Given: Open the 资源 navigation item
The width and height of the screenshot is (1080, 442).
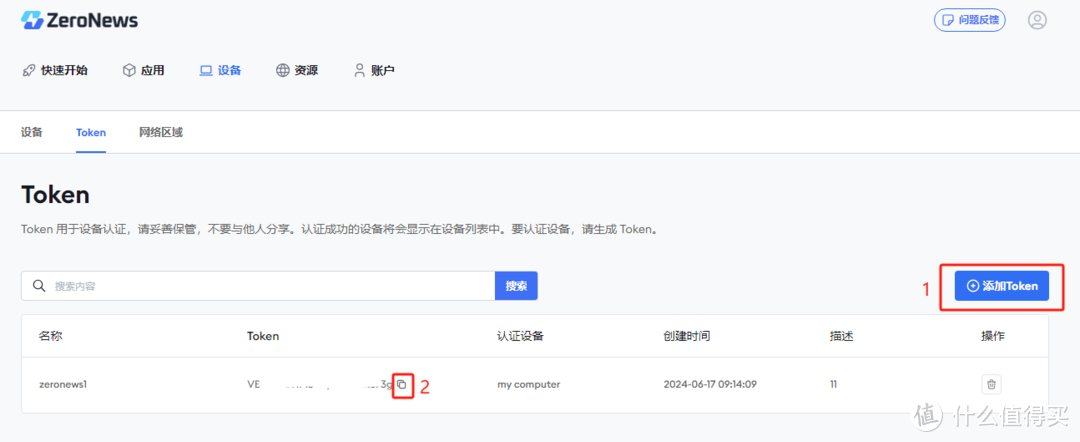Looking at the screenshot, I should coord(297,70).
